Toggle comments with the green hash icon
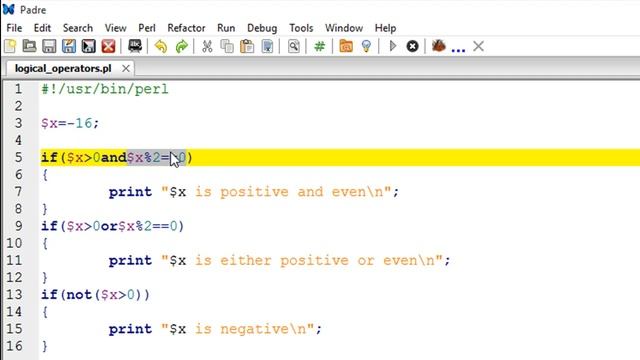This screenshot has width=640, height=360. 320,46
